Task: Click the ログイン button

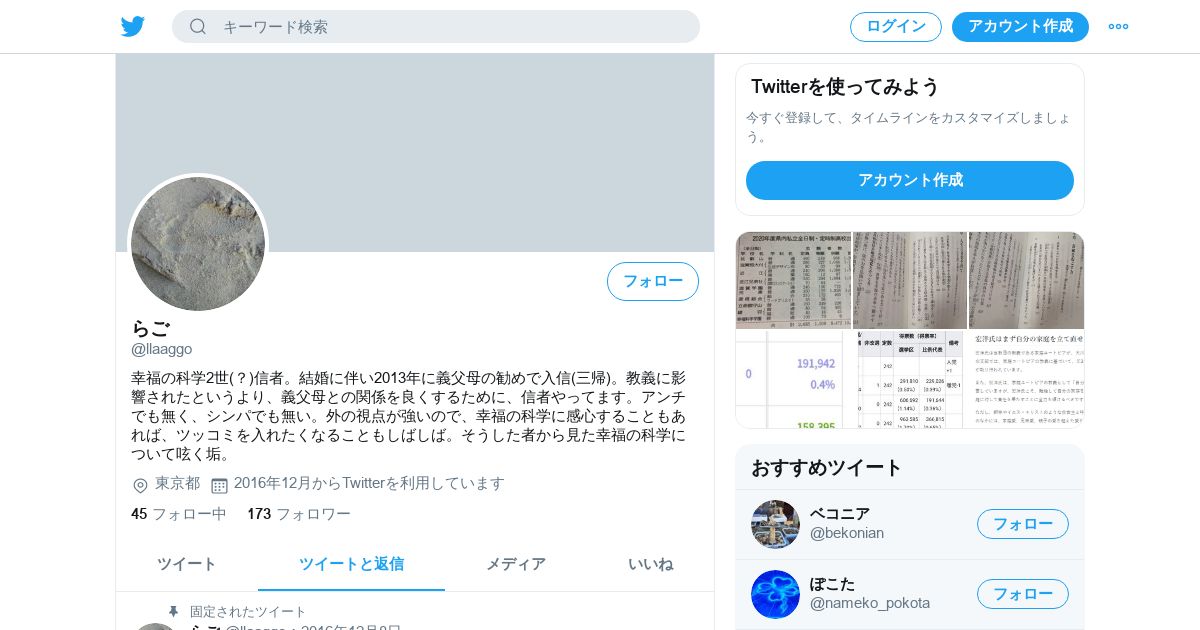Action: 896,26
